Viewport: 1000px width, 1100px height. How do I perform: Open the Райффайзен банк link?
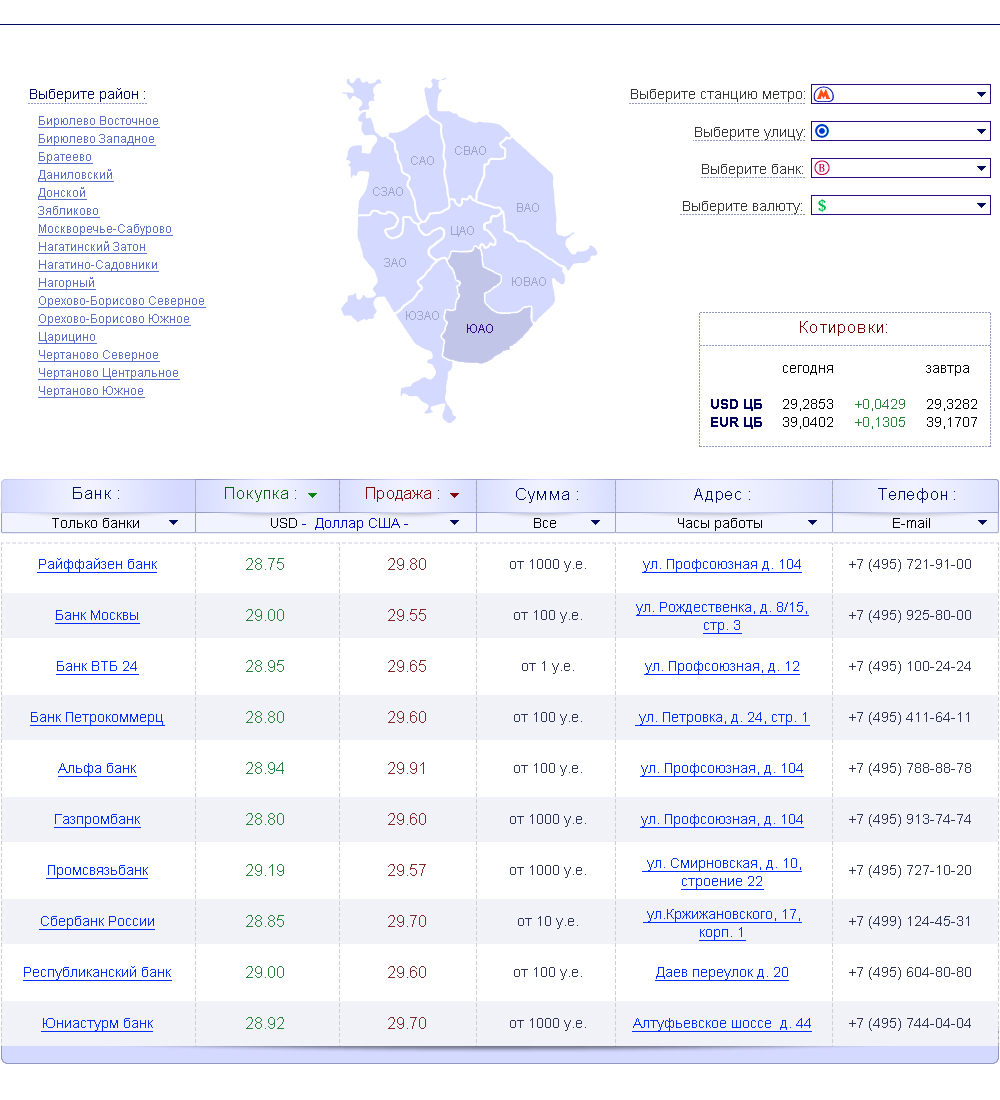pos(97,564)
